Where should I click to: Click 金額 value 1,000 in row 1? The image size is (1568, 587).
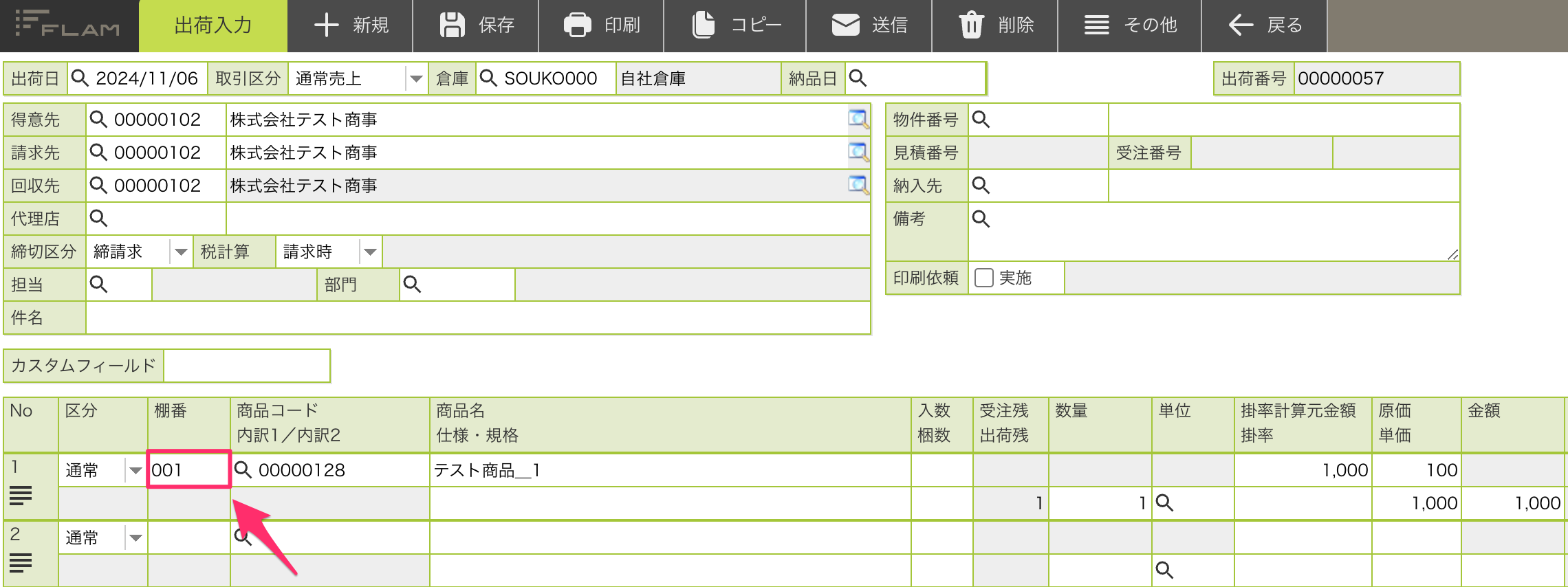click(x=1538, y=503)
